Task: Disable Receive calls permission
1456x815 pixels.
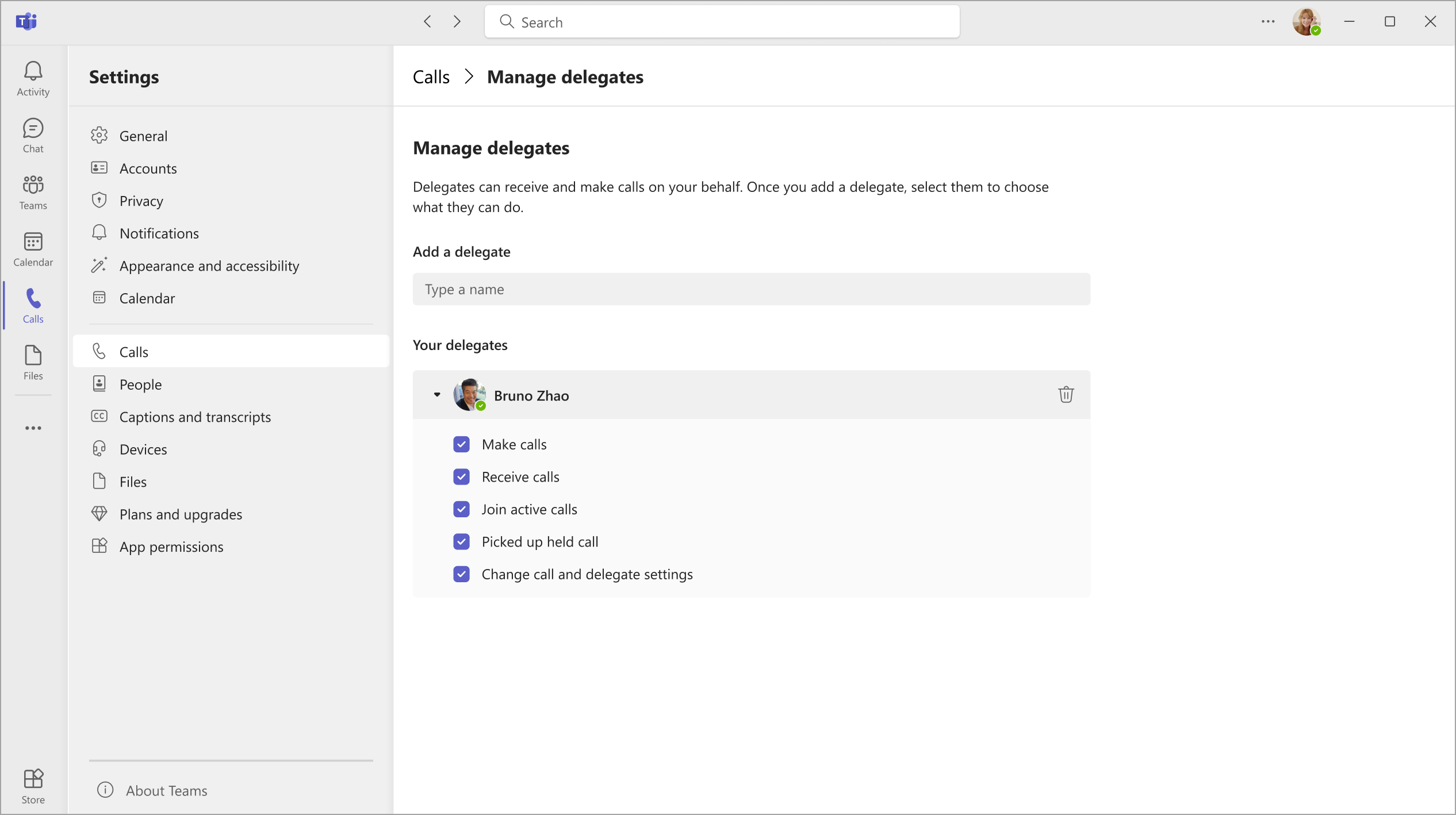Action: click(x=461, y=476)
